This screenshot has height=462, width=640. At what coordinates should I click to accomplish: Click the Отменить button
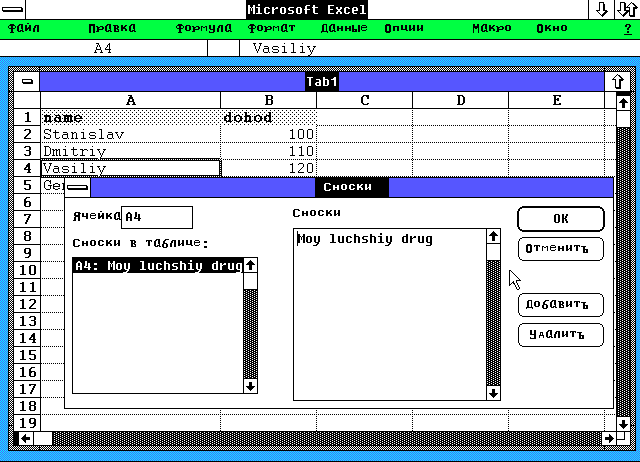click(x=560, y=249)
